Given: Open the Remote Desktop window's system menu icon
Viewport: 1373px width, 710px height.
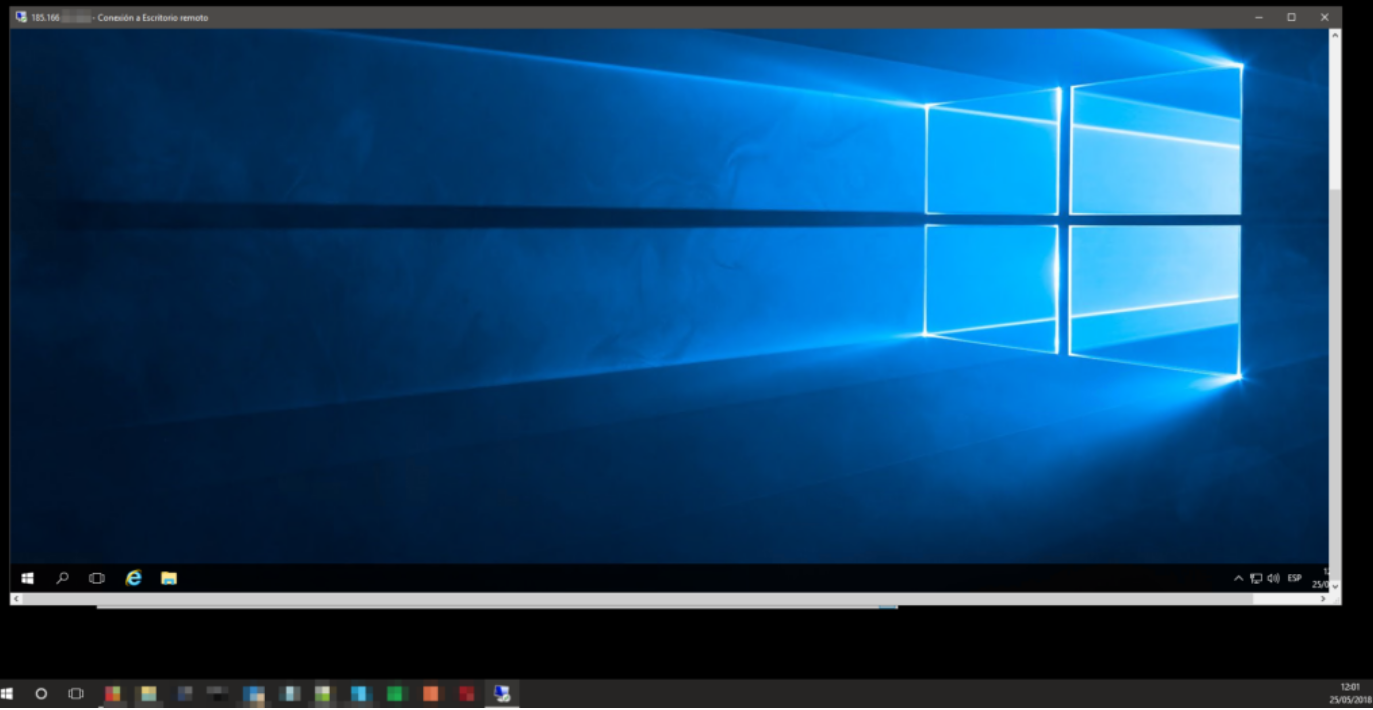Looking at the screenshot, I should click(x=21, y=17).
